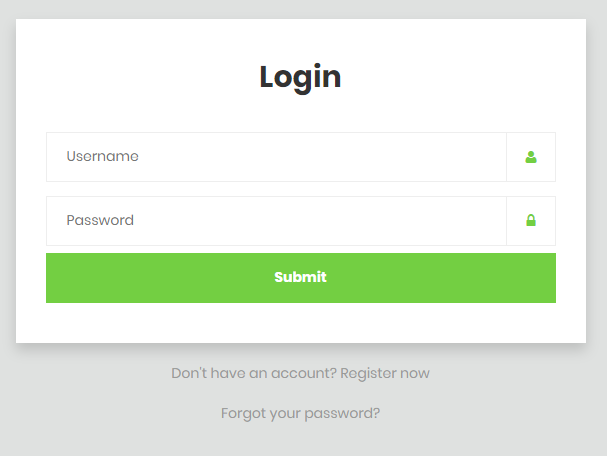Open the Forgot your password link
Image resolution: width=607 pixels, height=456 pixels.
300,413
